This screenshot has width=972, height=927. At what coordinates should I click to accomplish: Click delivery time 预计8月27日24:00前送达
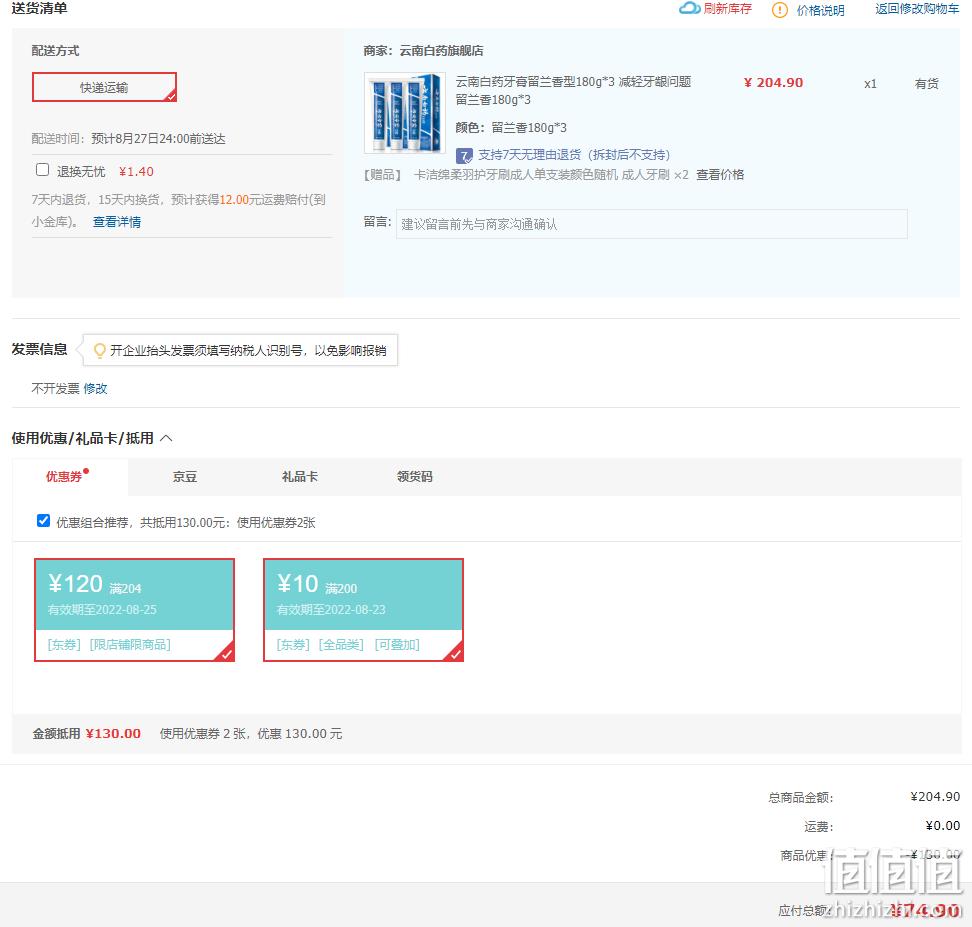click(x=158, y=139)
